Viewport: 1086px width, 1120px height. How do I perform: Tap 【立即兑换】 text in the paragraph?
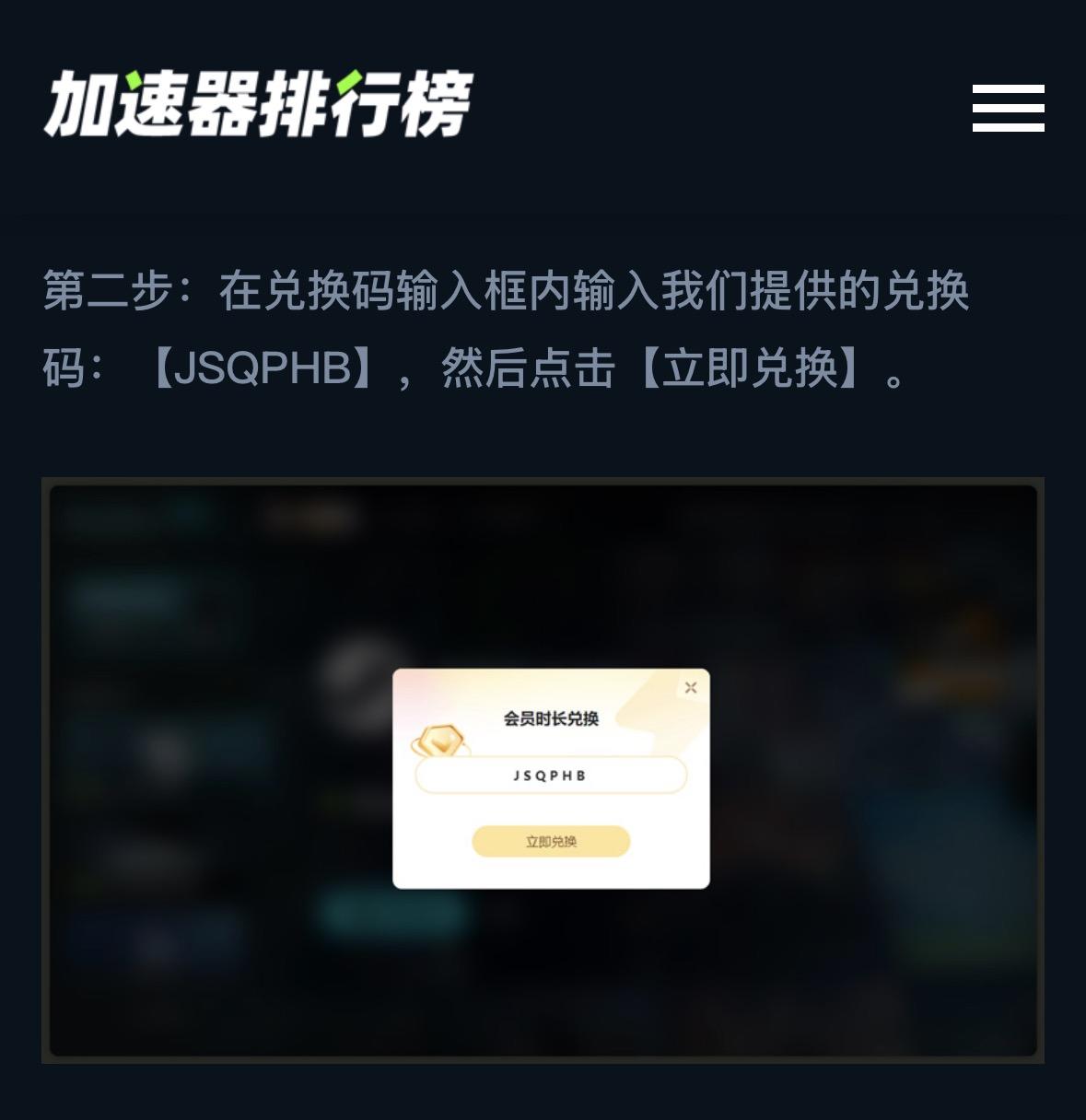point(751,368)
